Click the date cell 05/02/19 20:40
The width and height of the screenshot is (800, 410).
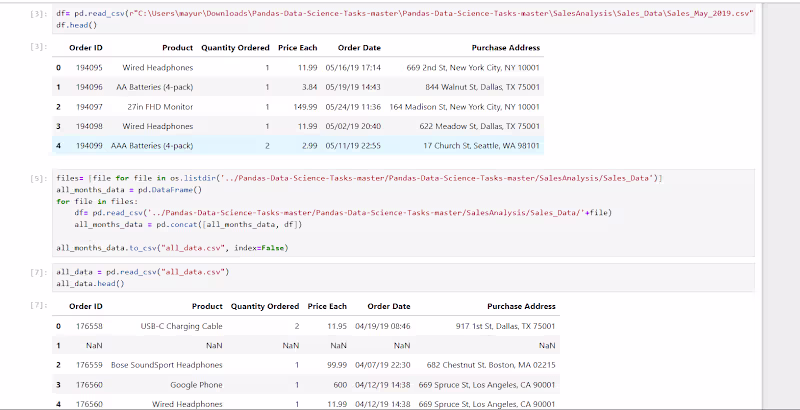[x=353, y=126]
